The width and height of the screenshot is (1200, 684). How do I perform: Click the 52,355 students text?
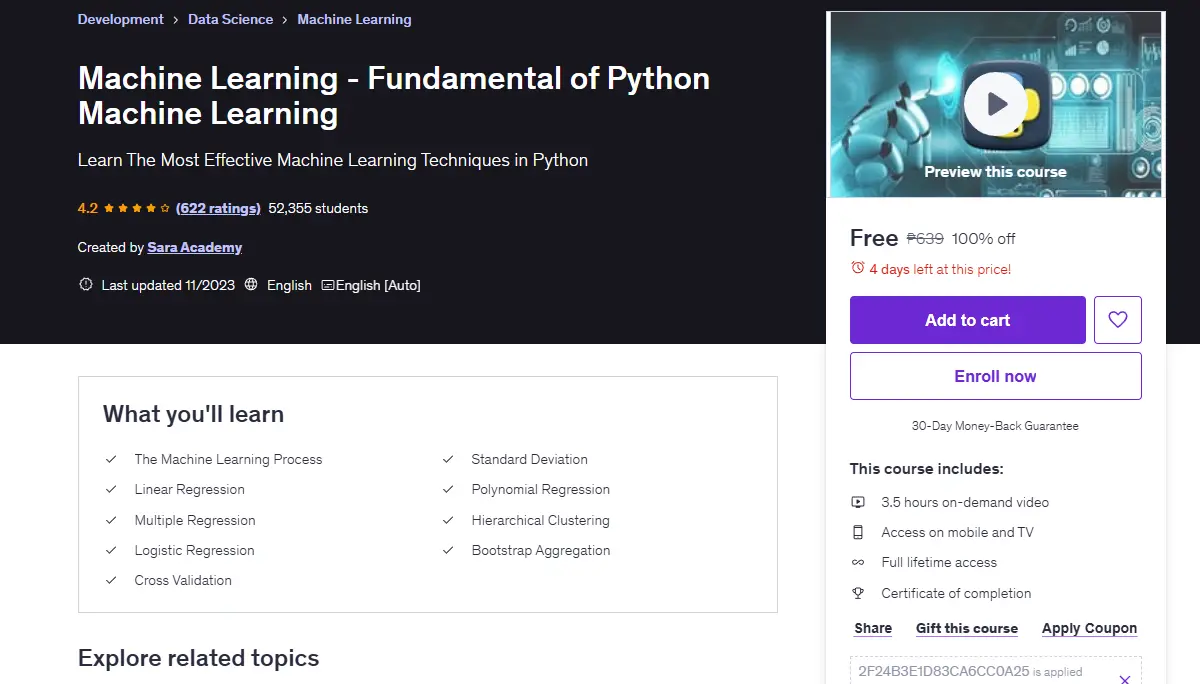click(x=318, y=208)
